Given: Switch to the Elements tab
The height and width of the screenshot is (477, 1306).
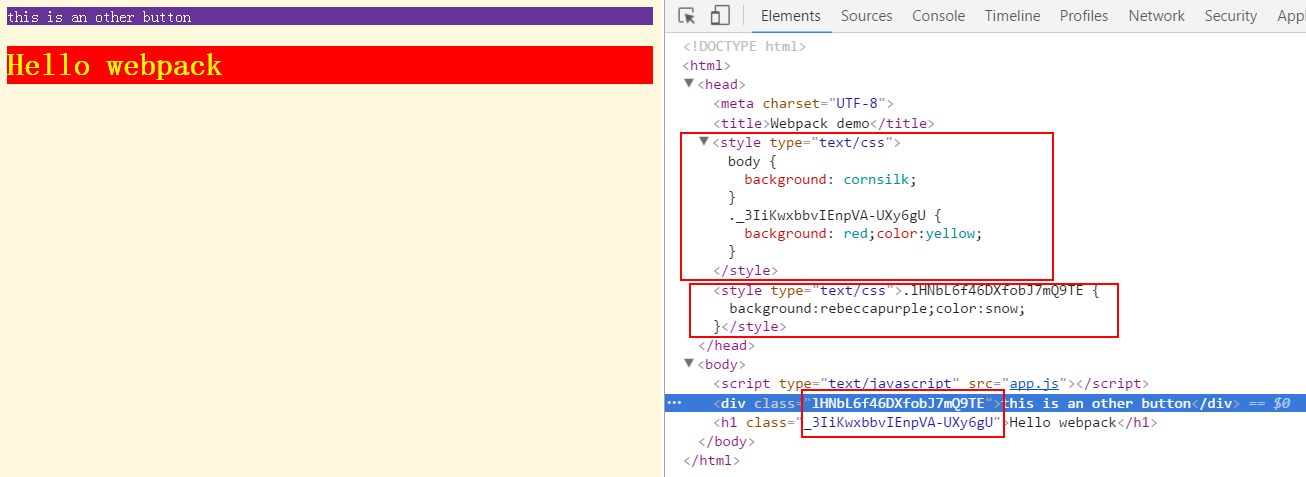Looking at the screenshot, I should tap(790, 16).
